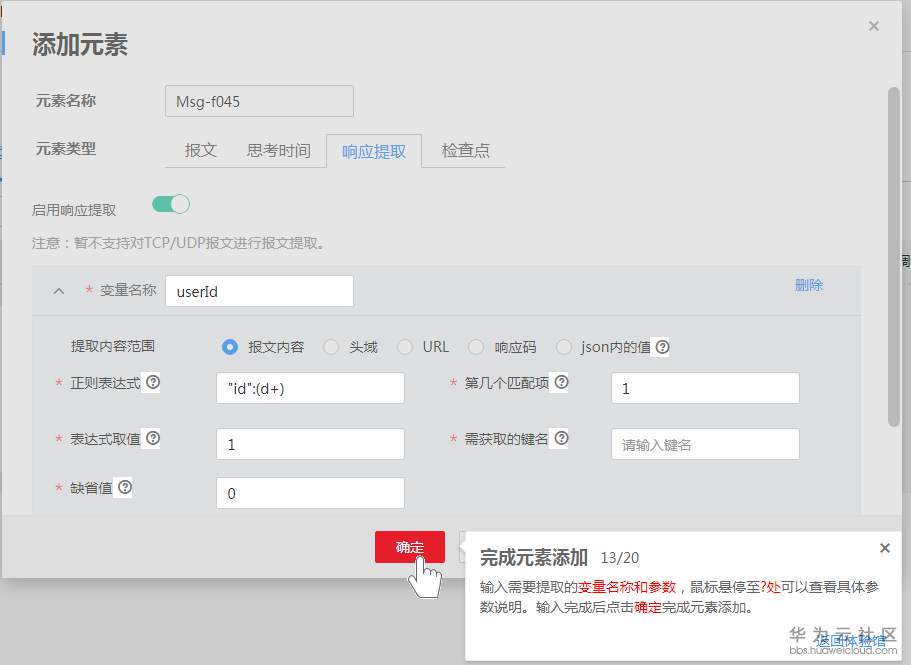The height and width of the screenshot is (665, 911).
Task: Close the 添加元素 dialog with the X
Action: 873,26
